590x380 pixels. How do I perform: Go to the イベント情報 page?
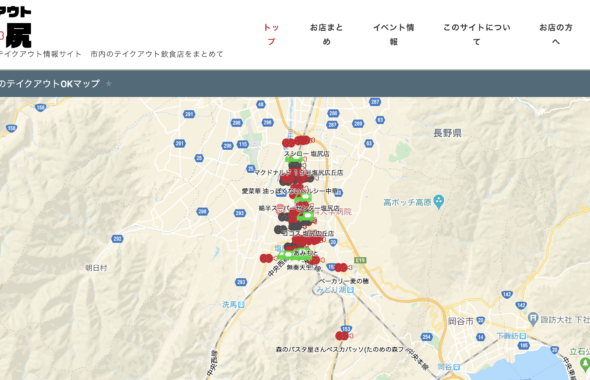[x=394, y=35]
